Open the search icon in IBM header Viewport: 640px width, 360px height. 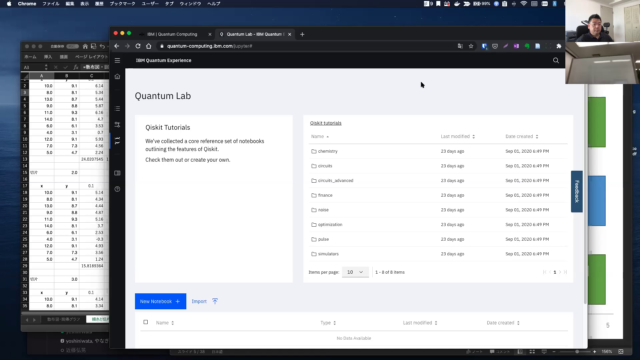[556, 60]
